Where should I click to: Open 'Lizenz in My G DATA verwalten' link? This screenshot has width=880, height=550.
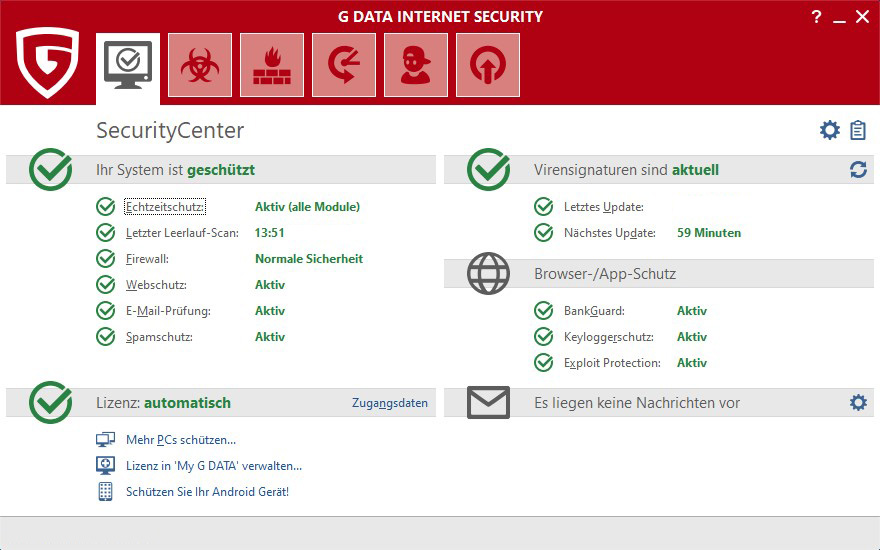pyautogui.click(x=213, y=466)
